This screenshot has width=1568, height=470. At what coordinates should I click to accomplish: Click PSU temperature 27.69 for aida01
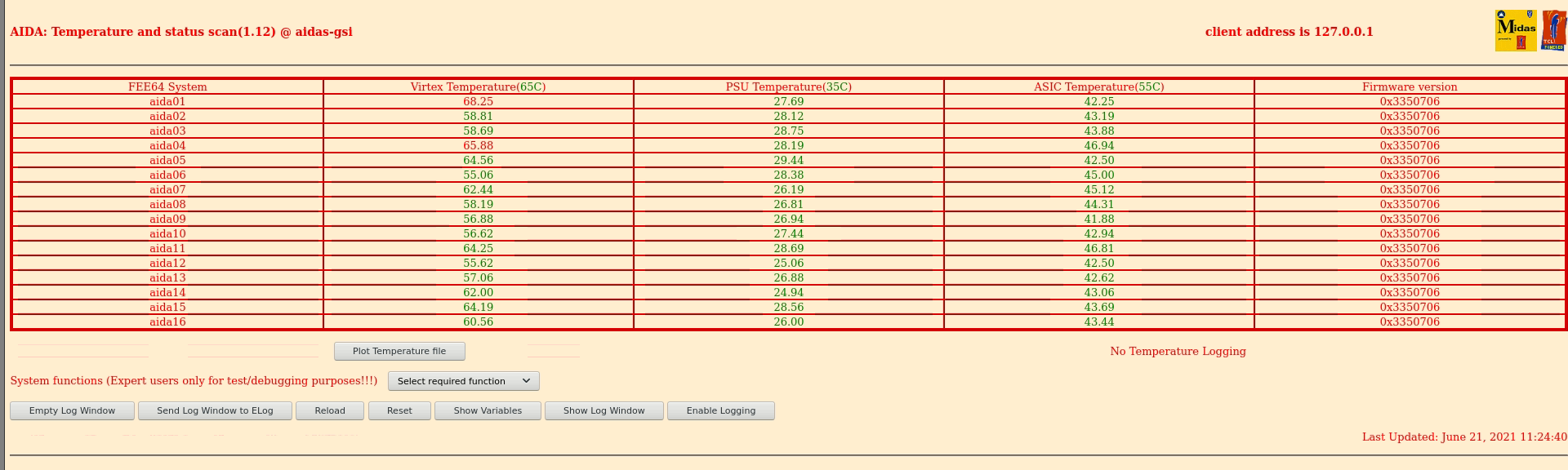(789, 102)
